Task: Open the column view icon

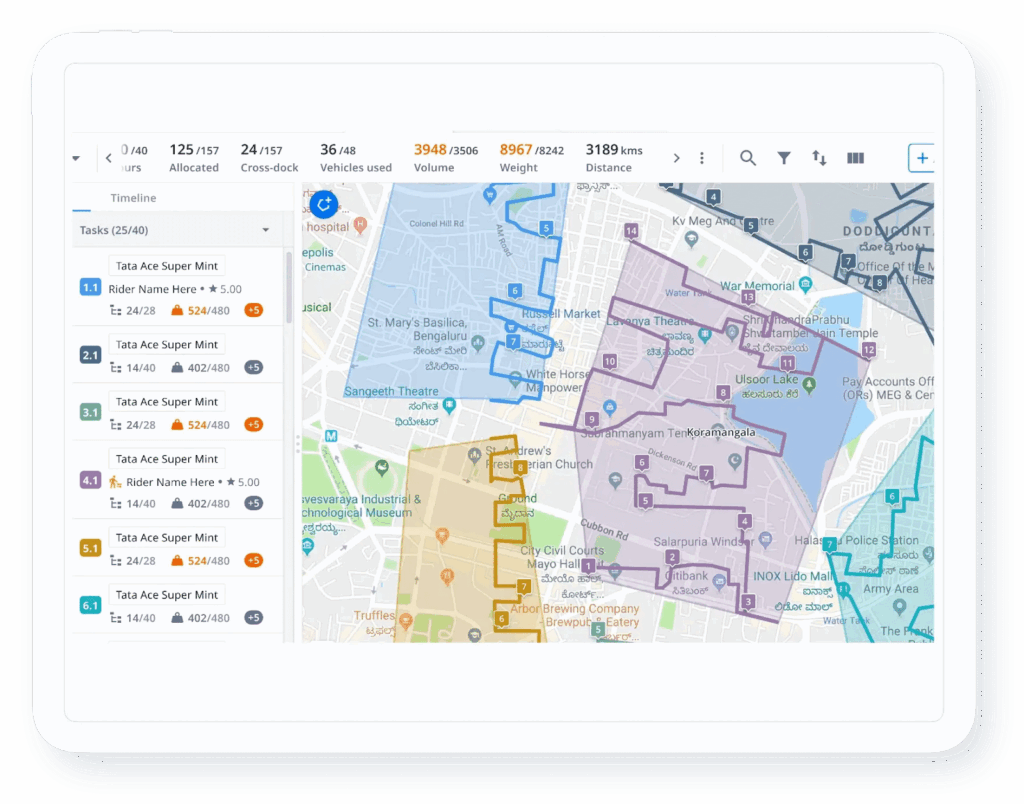Action: pos(855,157)
